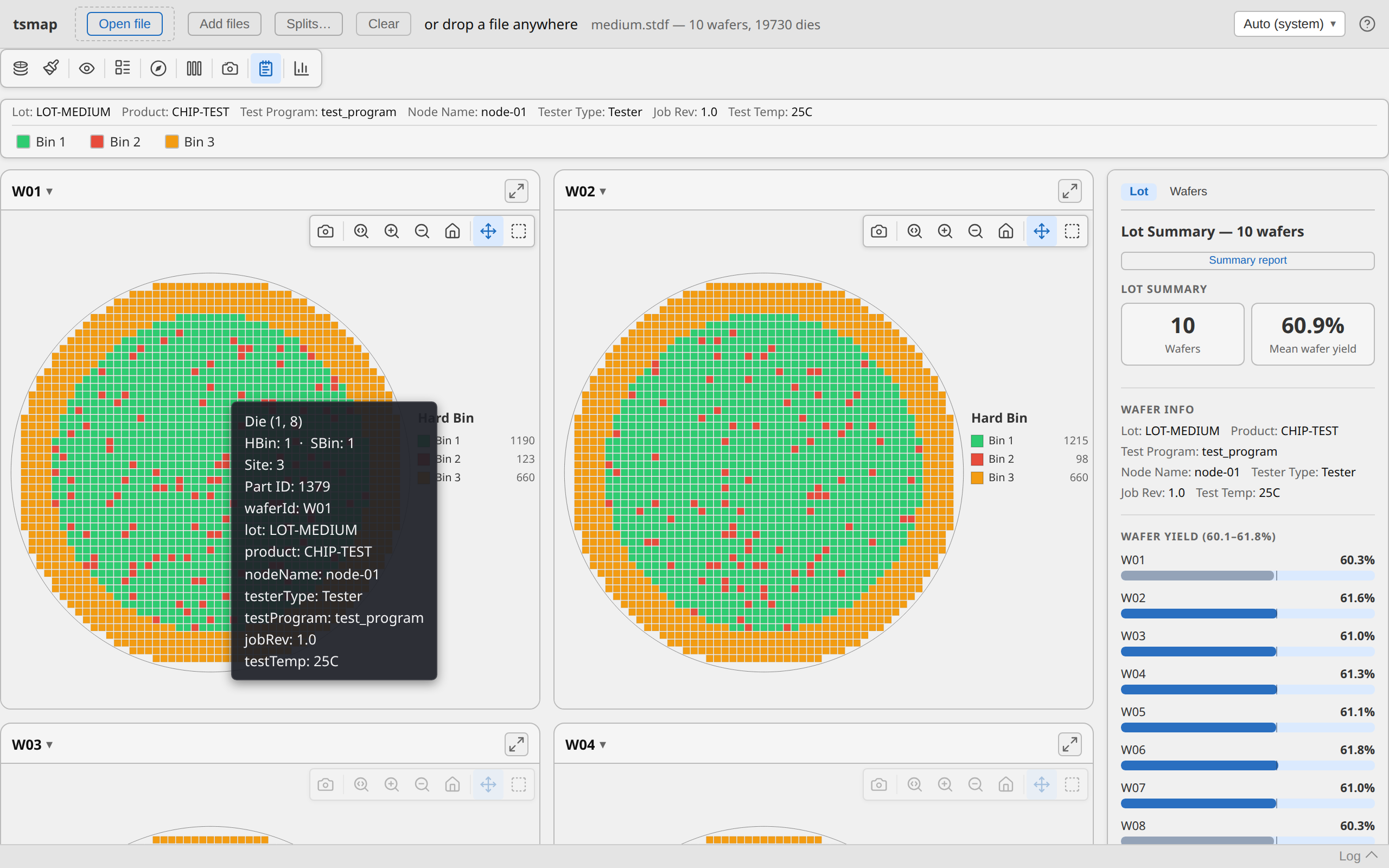Screen dimensions: 1389x868
Task: Click the columns icon in the toolbar
Action: [194, 68]
